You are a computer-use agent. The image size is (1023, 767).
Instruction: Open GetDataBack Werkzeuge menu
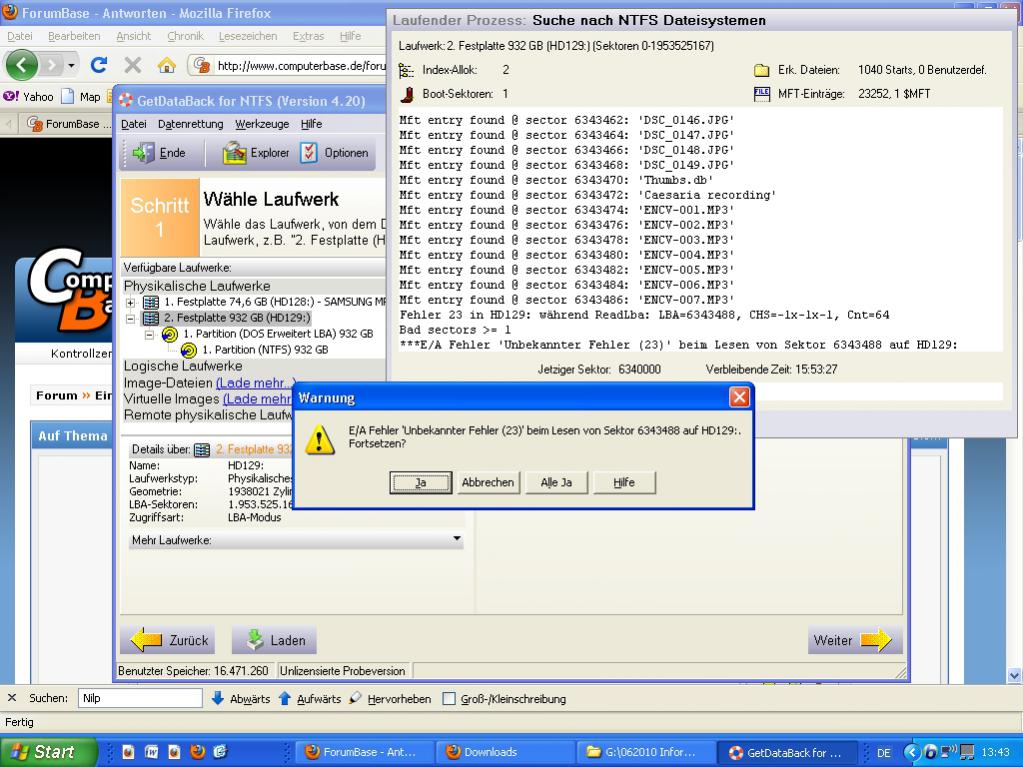262,124
